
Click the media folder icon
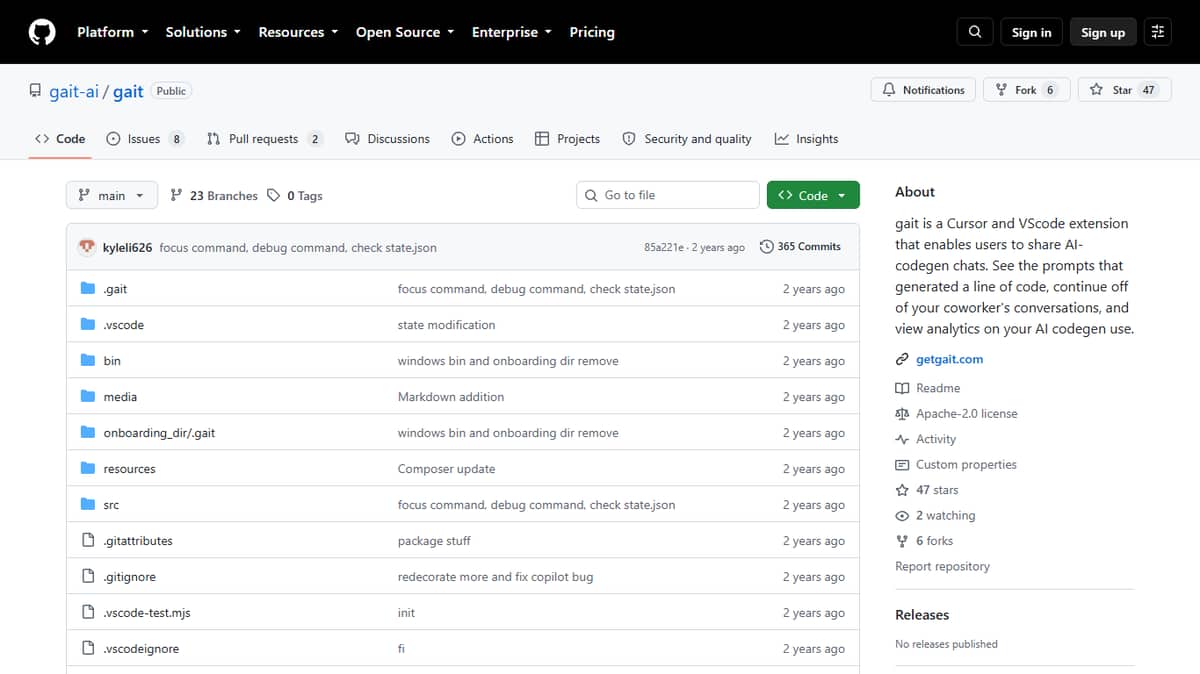88,397
